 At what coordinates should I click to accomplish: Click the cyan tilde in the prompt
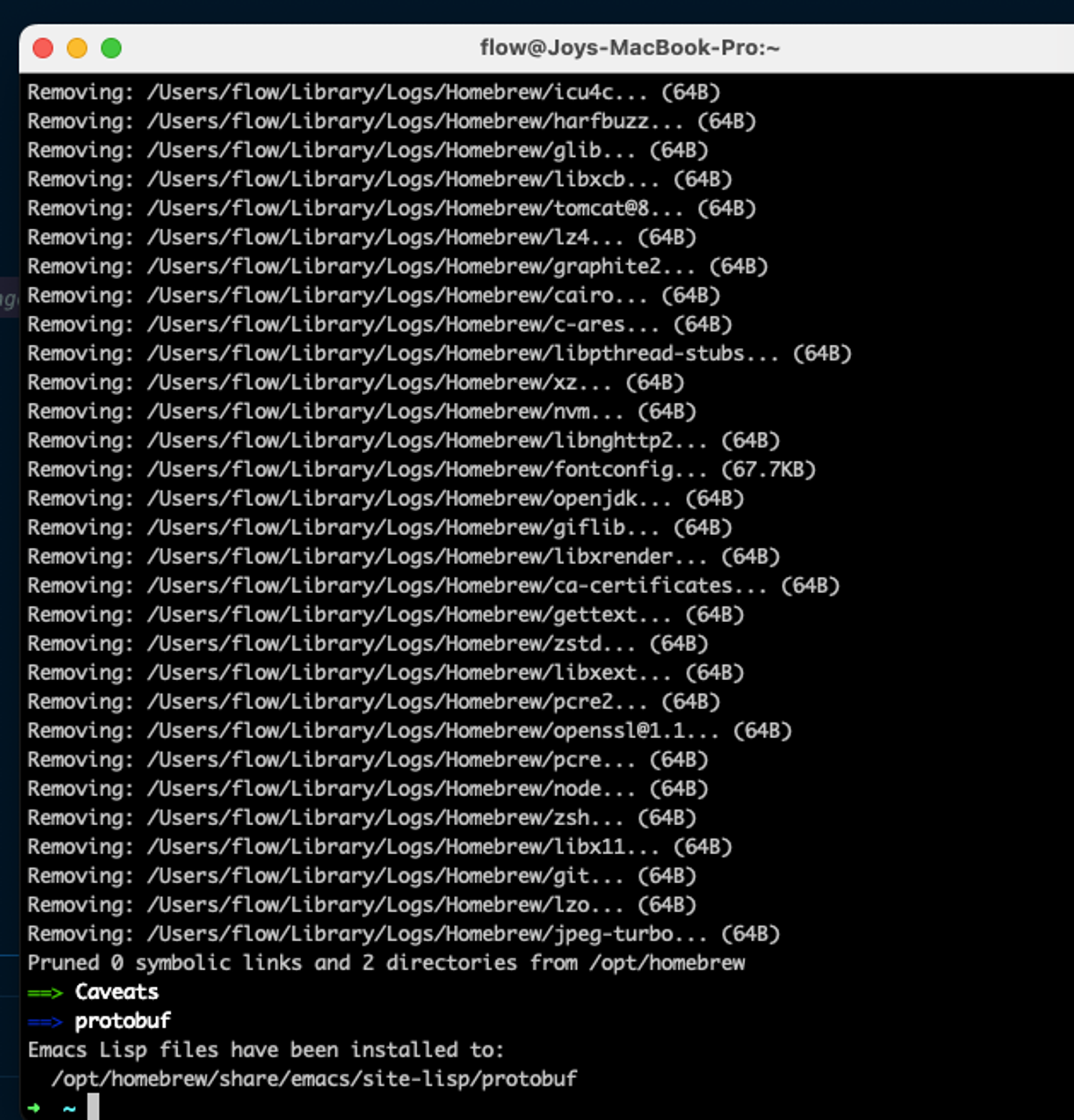[69, 1109]
